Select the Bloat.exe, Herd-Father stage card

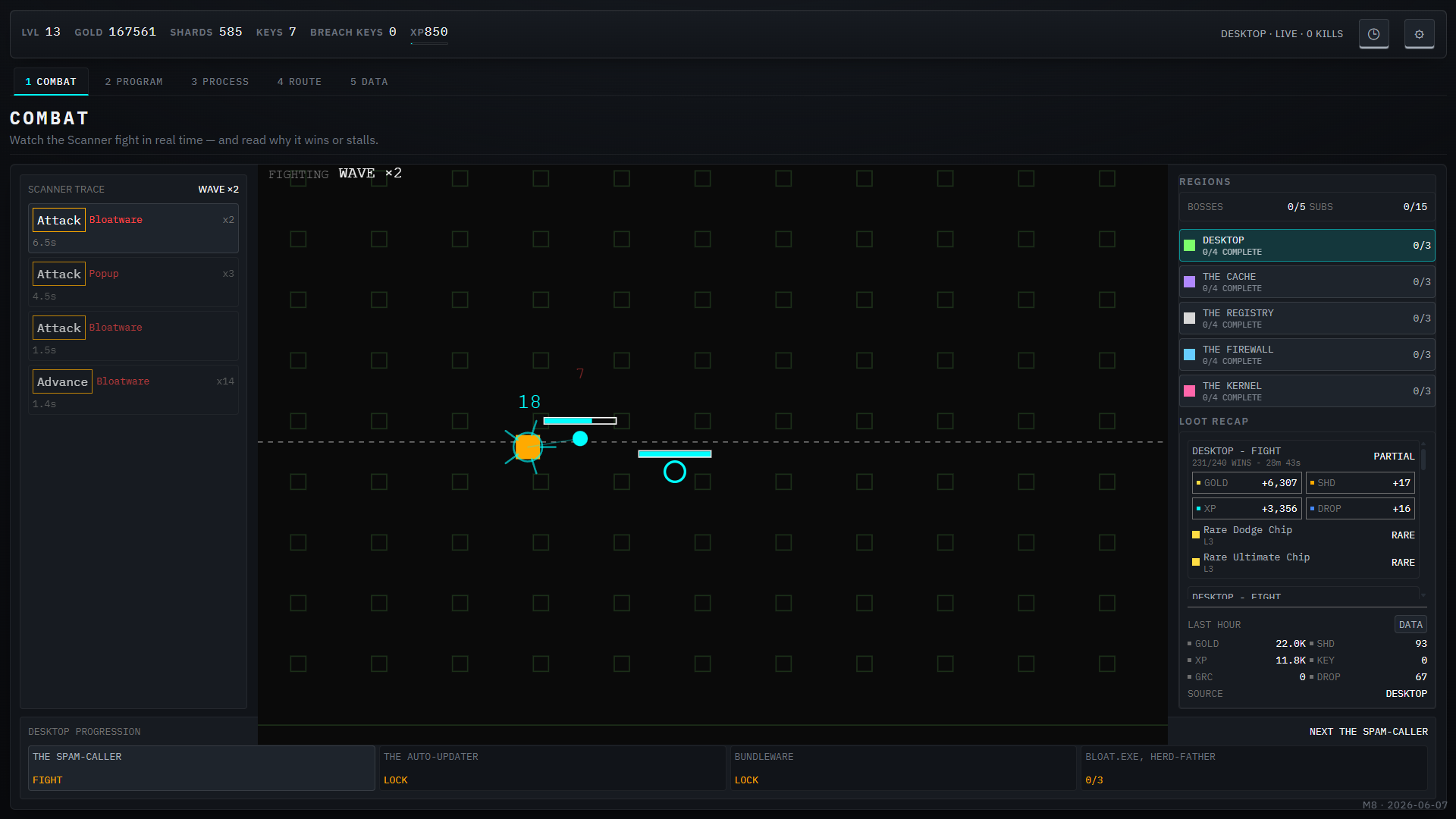(x=1254, y=768)
